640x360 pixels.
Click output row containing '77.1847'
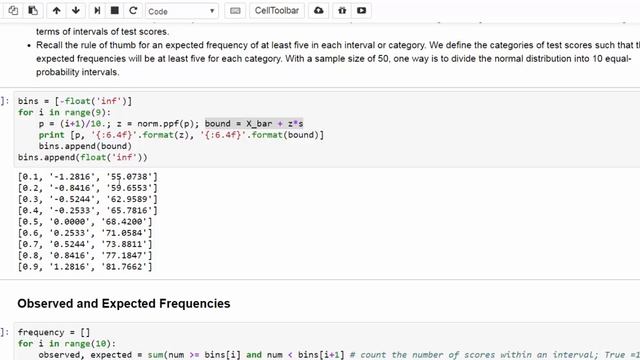coord(85,256)
